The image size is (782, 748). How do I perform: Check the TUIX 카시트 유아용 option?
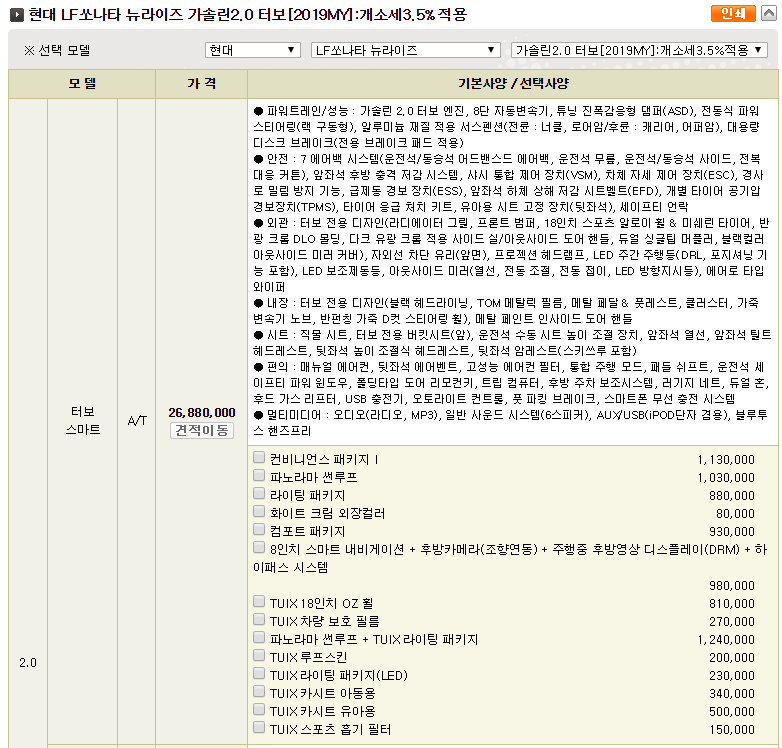click(258, 709)
